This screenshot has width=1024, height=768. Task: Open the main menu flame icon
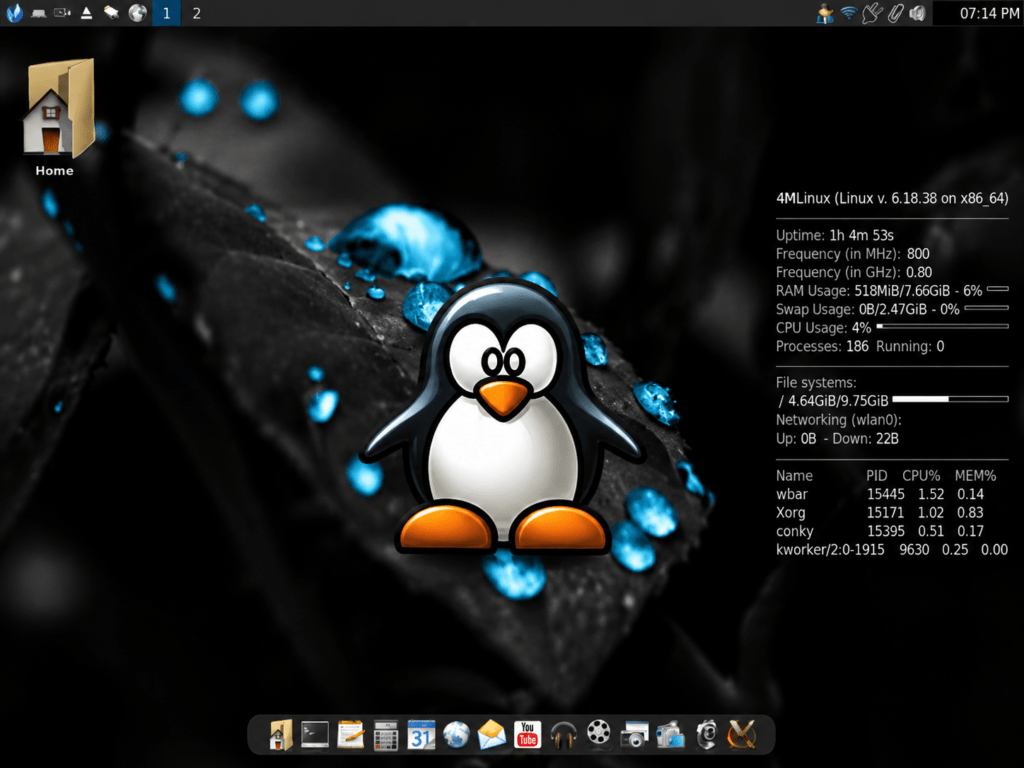click(x=14, y=13)
